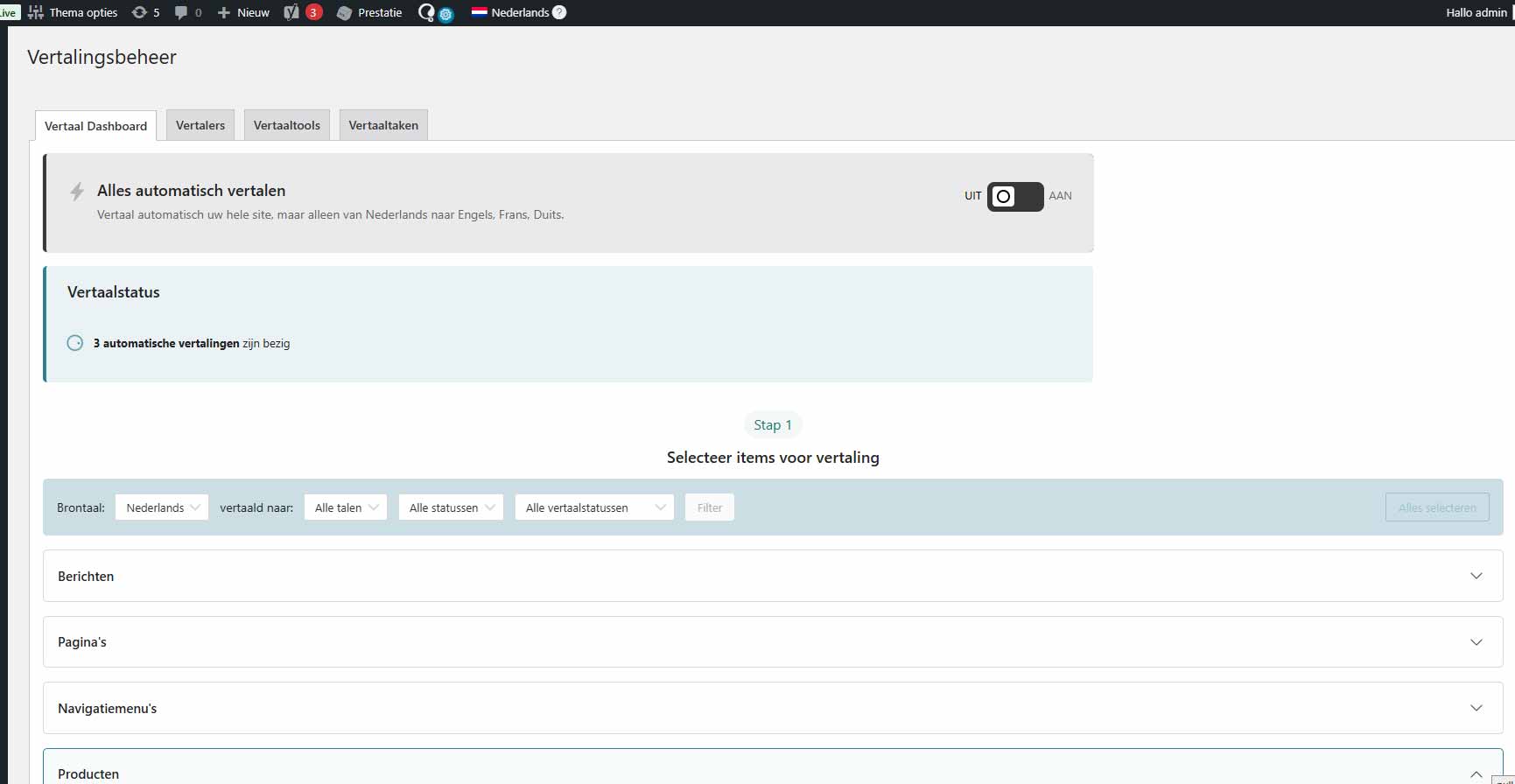
Task: Click the Alles selecteren button
Action: pos(1437,507)
